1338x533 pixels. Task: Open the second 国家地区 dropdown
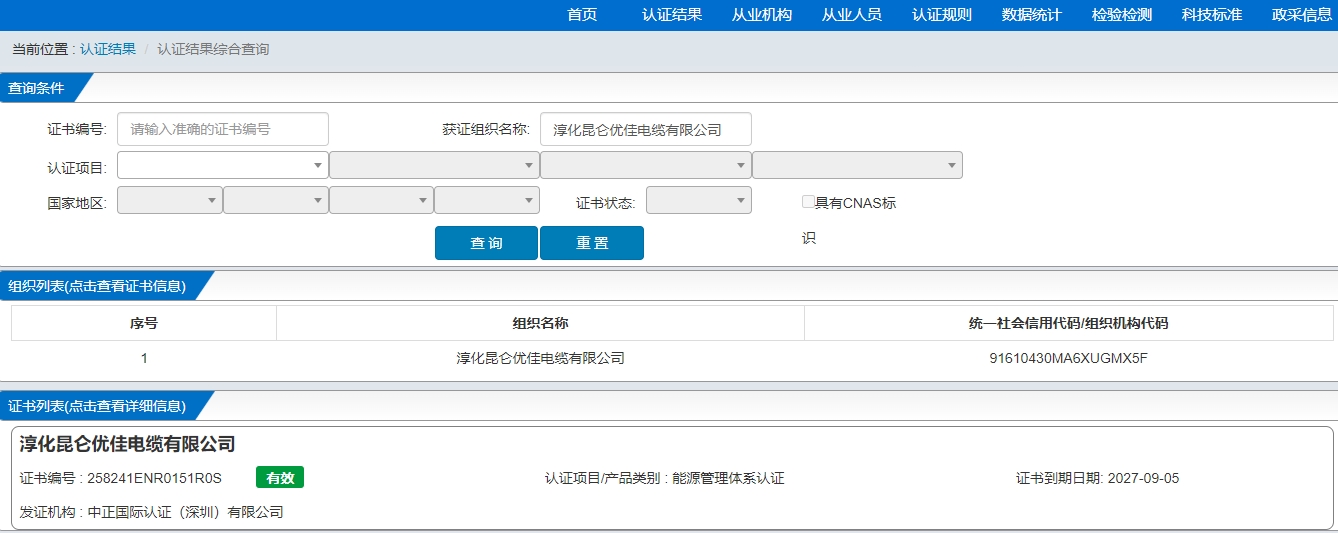pyautogui.click(x=276, y=200)
